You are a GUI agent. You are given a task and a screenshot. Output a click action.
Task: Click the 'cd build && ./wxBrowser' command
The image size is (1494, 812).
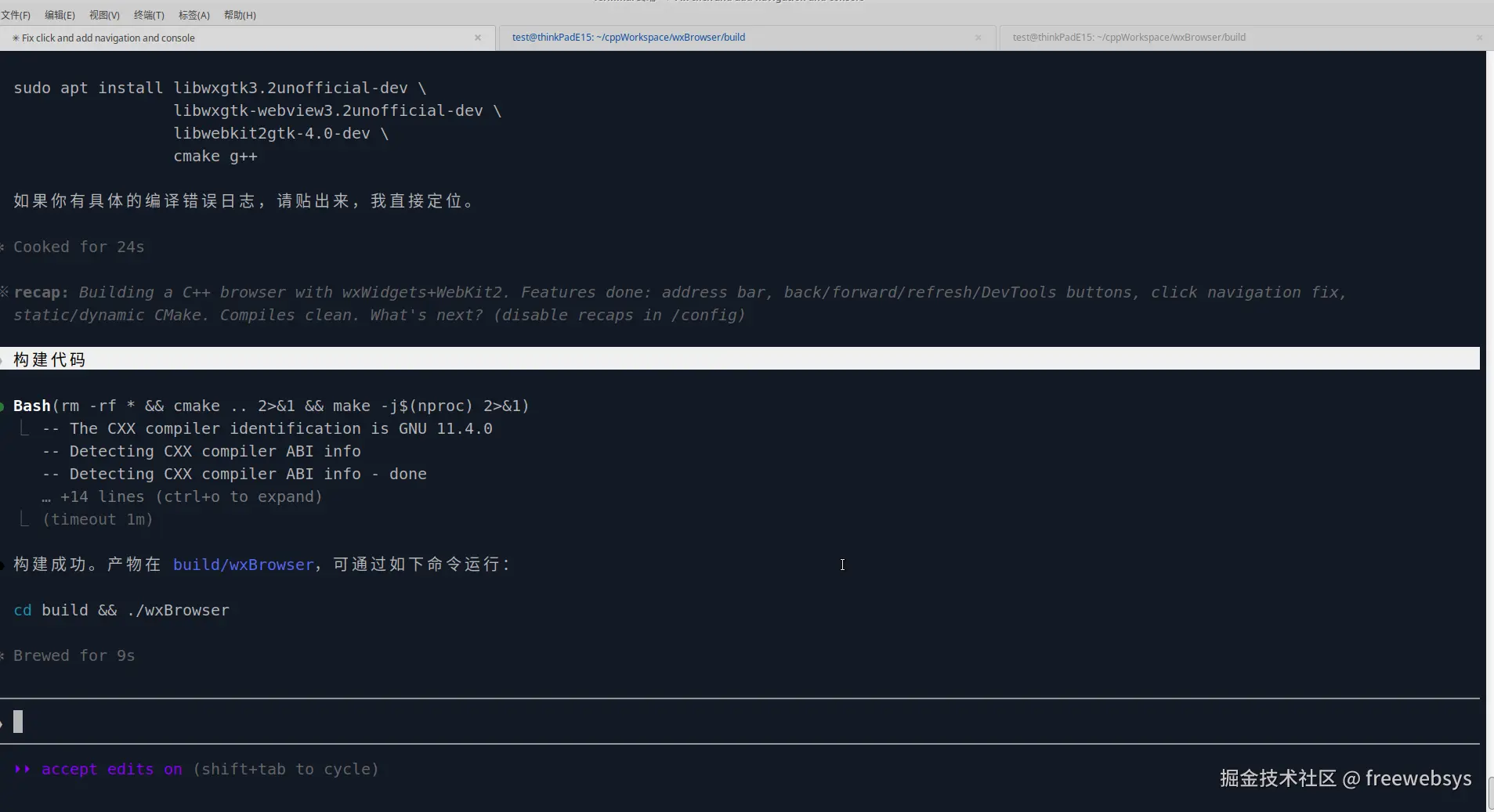pos(121,610)
